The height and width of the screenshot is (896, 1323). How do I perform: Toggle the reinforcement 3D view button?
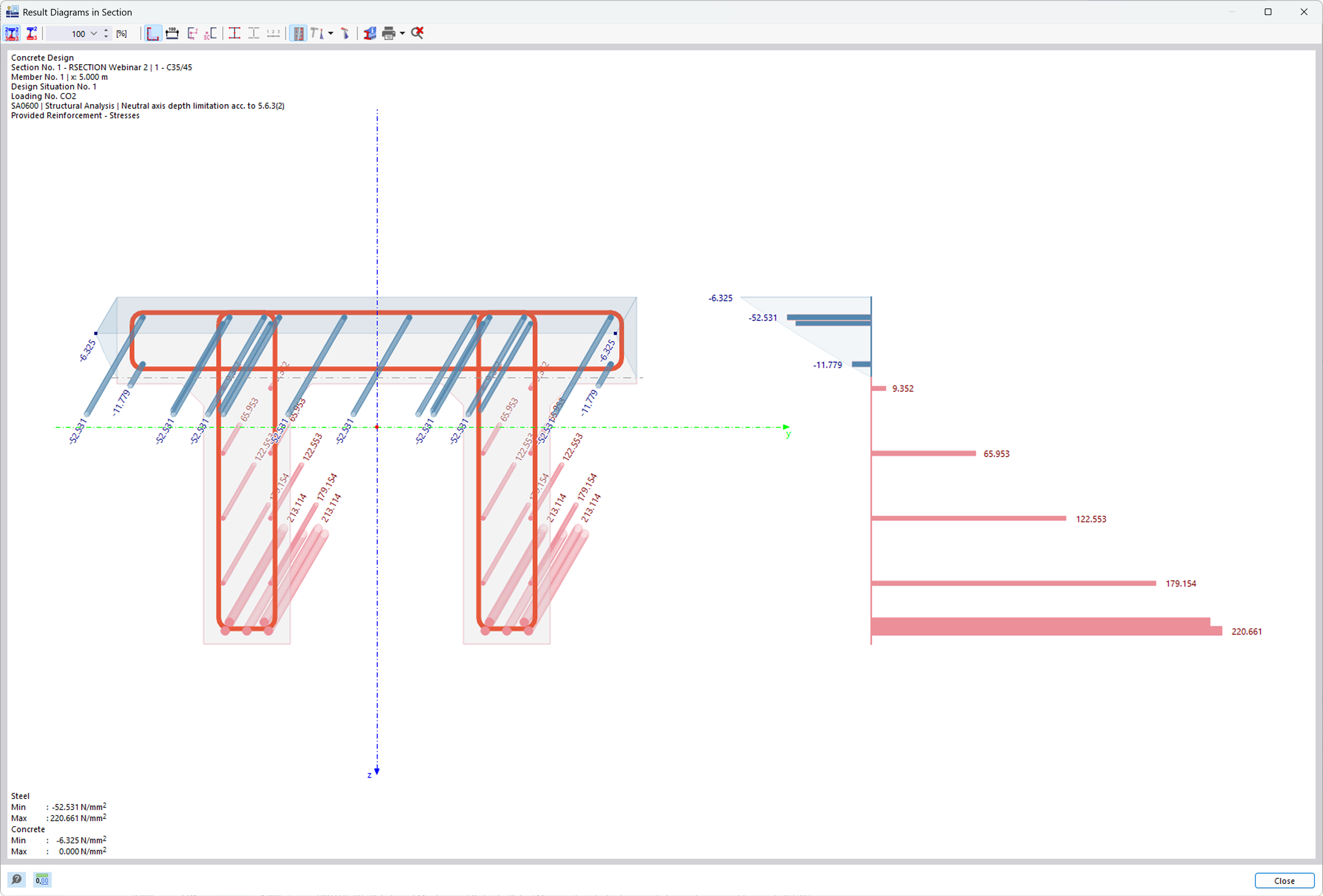point(298,34)
